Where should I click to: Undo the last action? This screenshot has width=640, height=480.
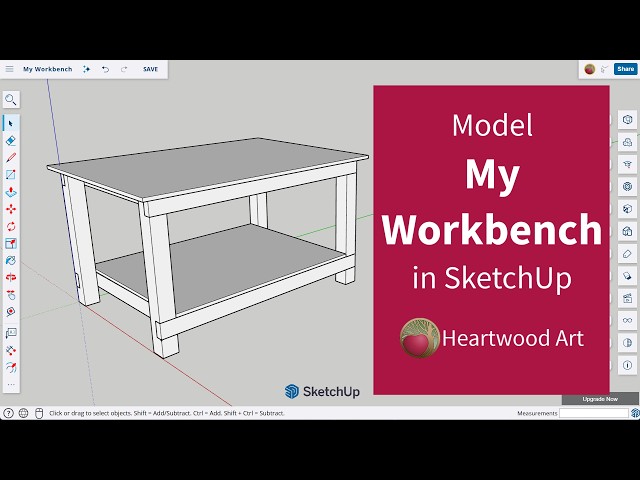click(x=105, y=69)
